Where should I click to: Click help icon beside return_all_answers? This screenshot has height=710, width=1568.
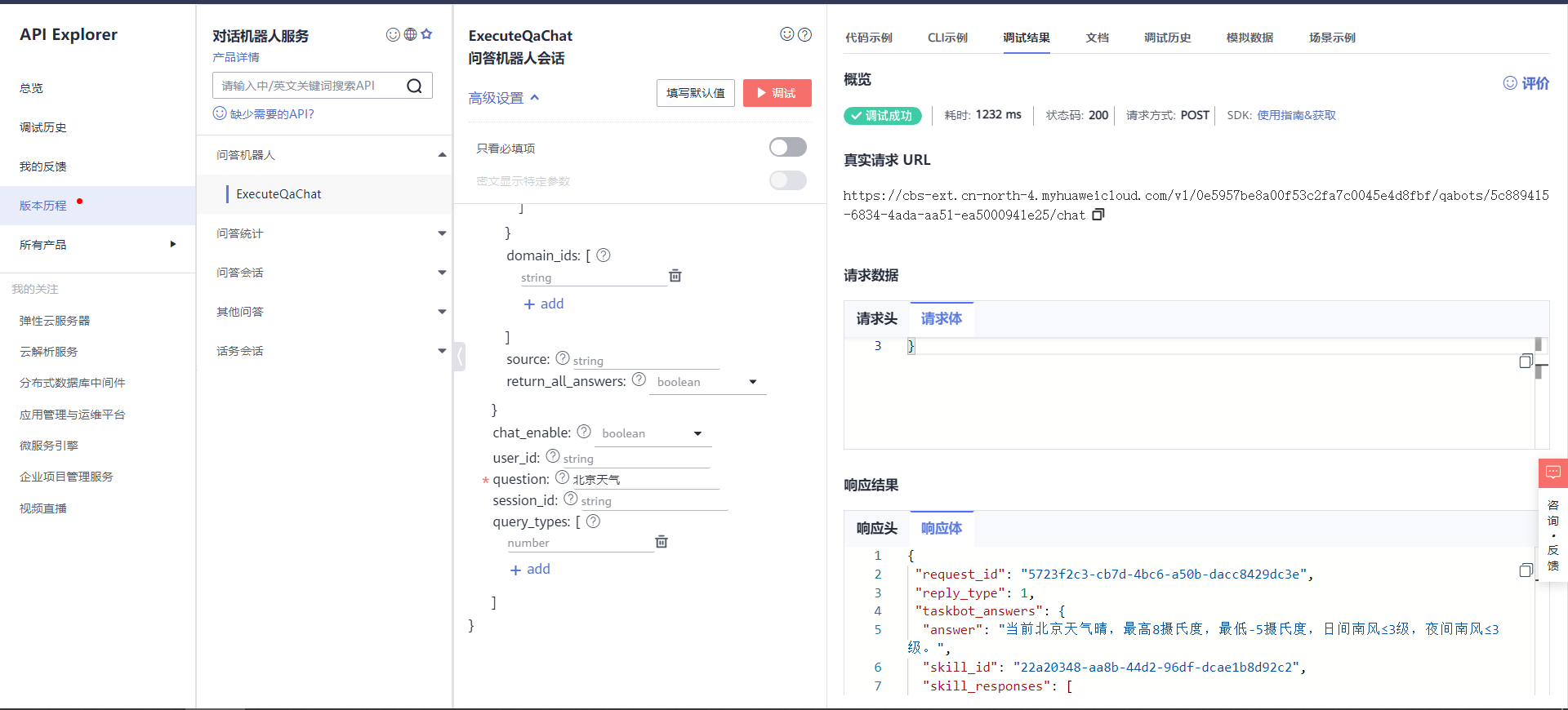tap(639, 379)
